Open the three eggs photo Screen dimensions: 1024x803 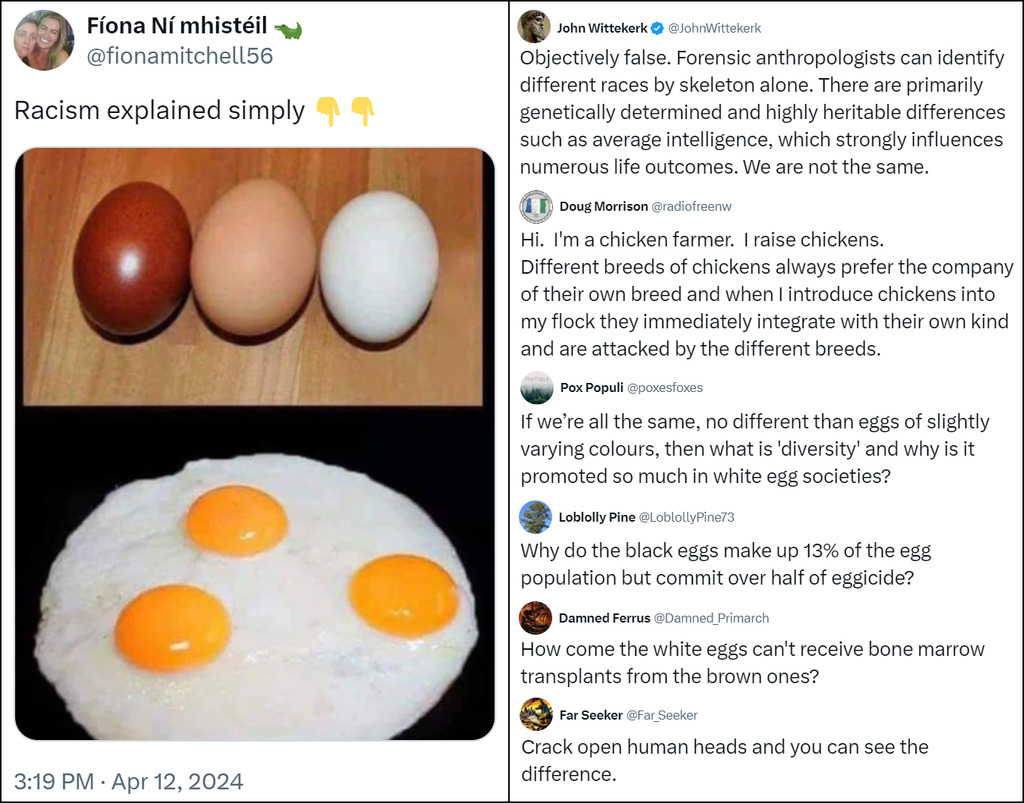click(x=254, y=275)
